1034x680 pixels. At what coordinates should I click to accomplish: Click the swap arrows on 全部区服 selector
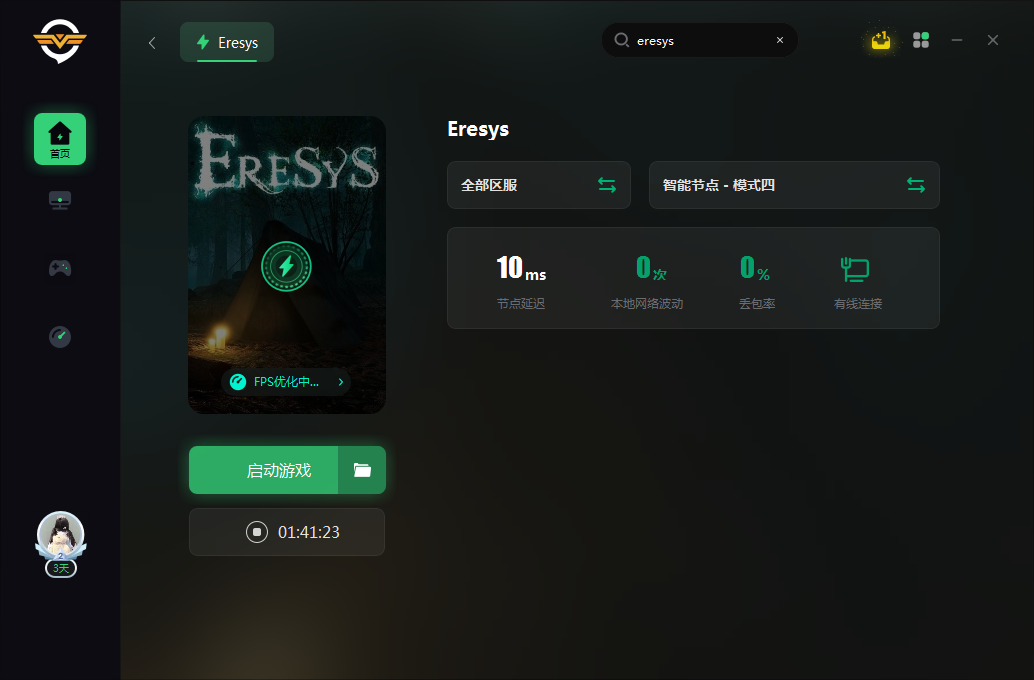607,185
